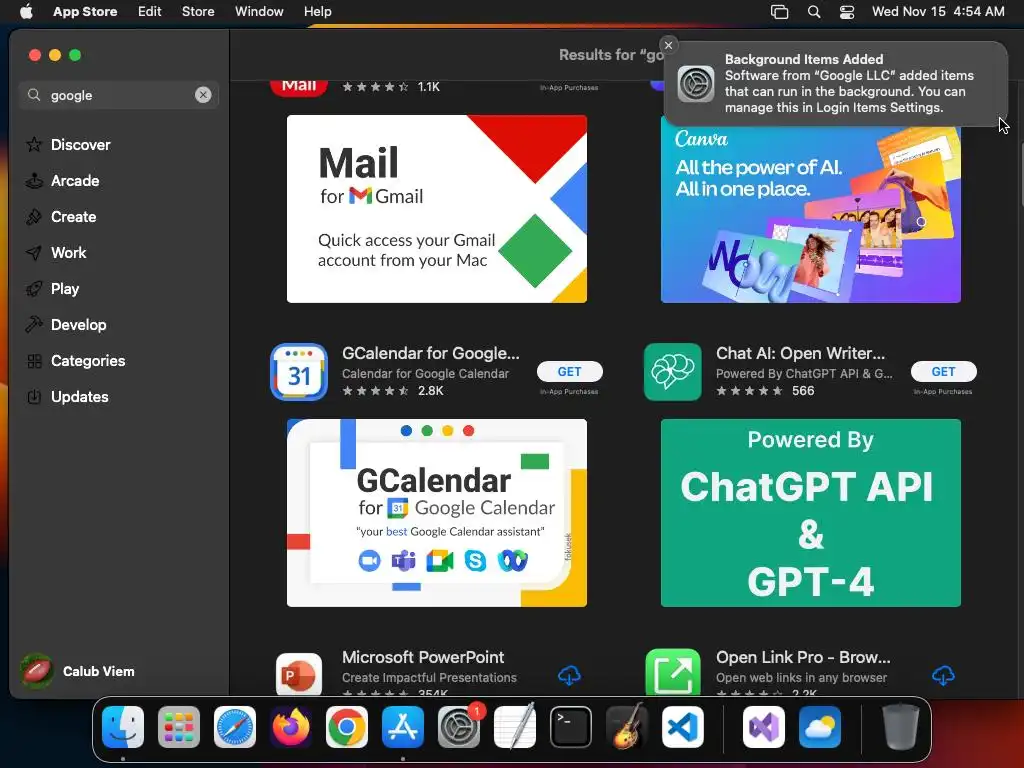The width and height of the screenshot is (1024, 768).
Task: Click the date and time in menu bar
Action: click(938, 11)
